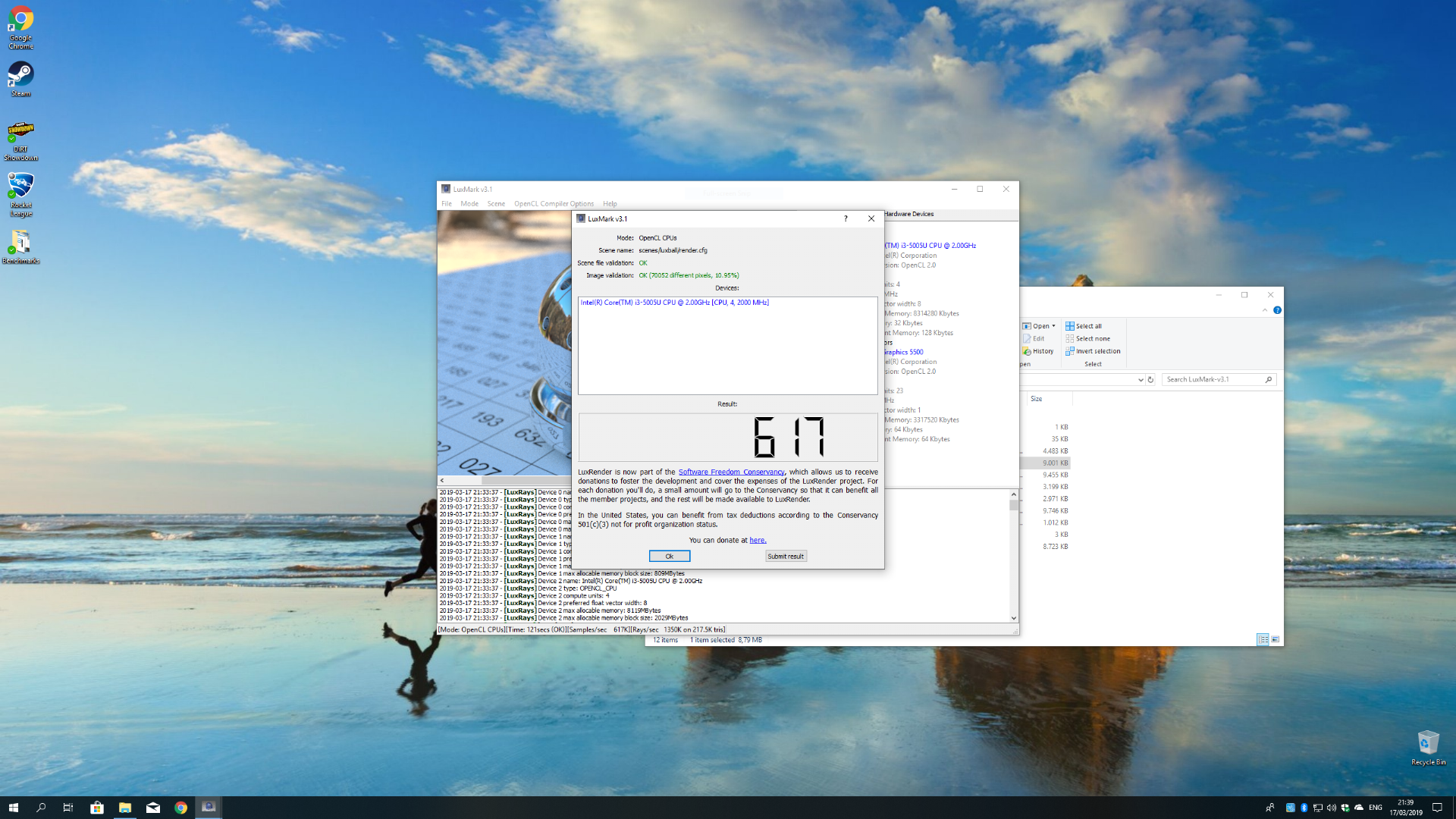Screen dimensions: 1456x819
Task: Select the file row sized 4.483 KB
Action: point(1046,451)
